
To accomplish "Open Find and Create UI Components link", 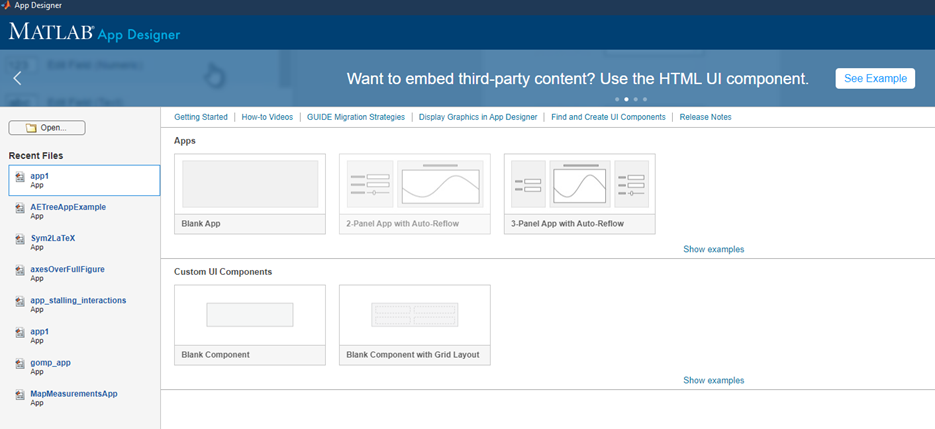I will (608, 117).
